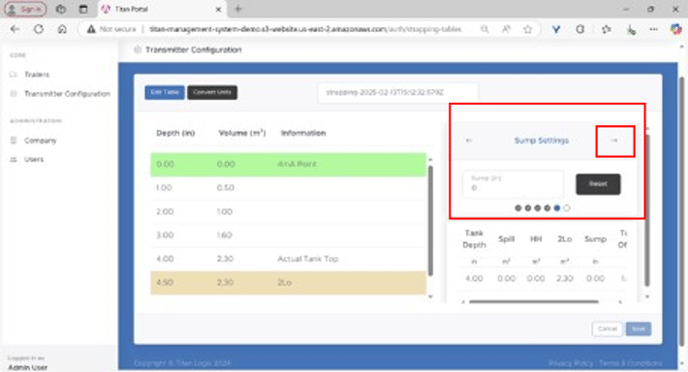This screenshot has width=688, height=372.
Task: Open browser Settings and more menu
Action: click(654, 29)
